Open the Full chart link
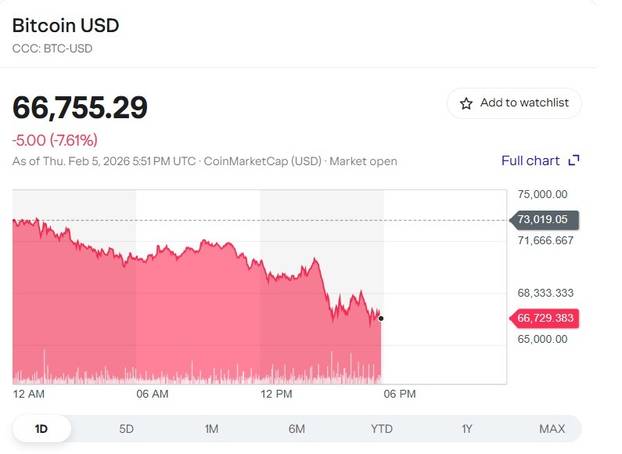Viewport: 622px width, 454px height. (530, 161)
